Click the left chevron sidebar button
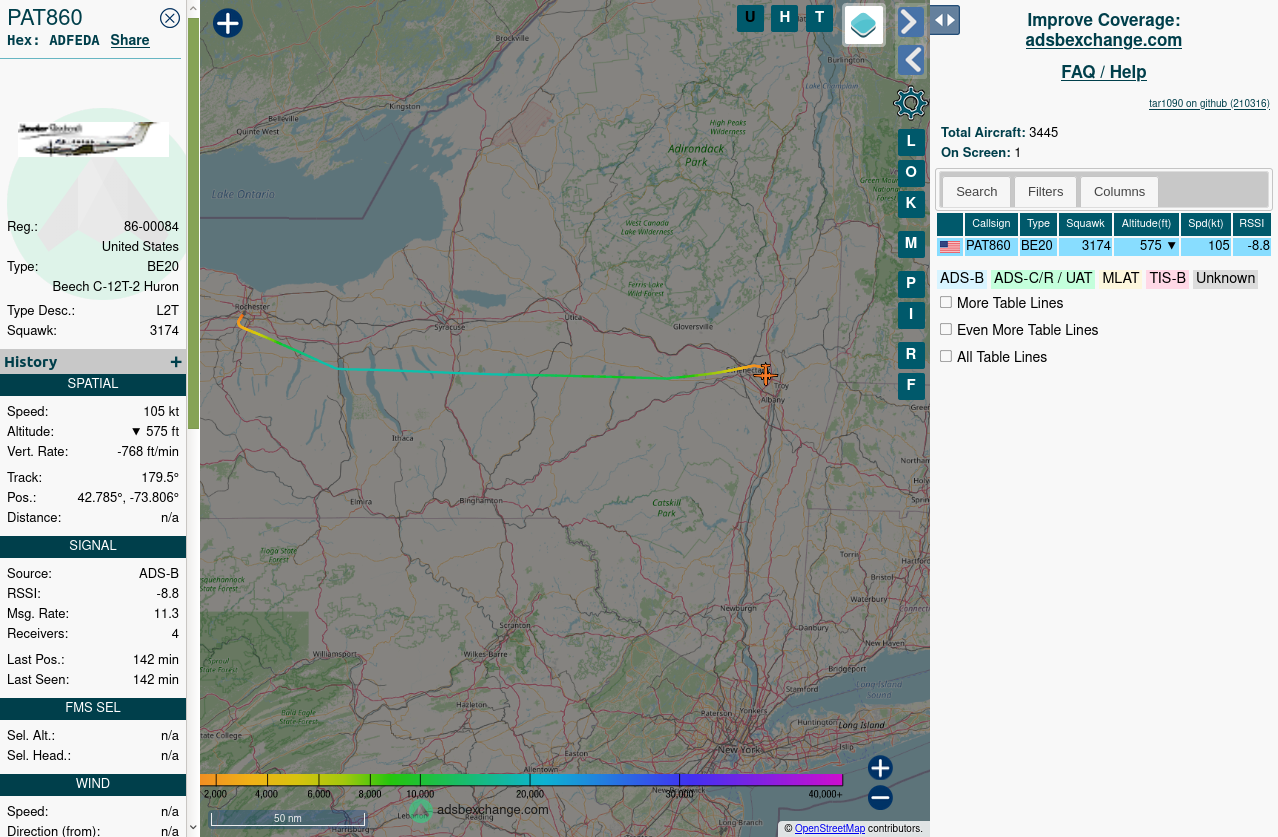This screenshot has width=1278, height=837. (911, 61)
